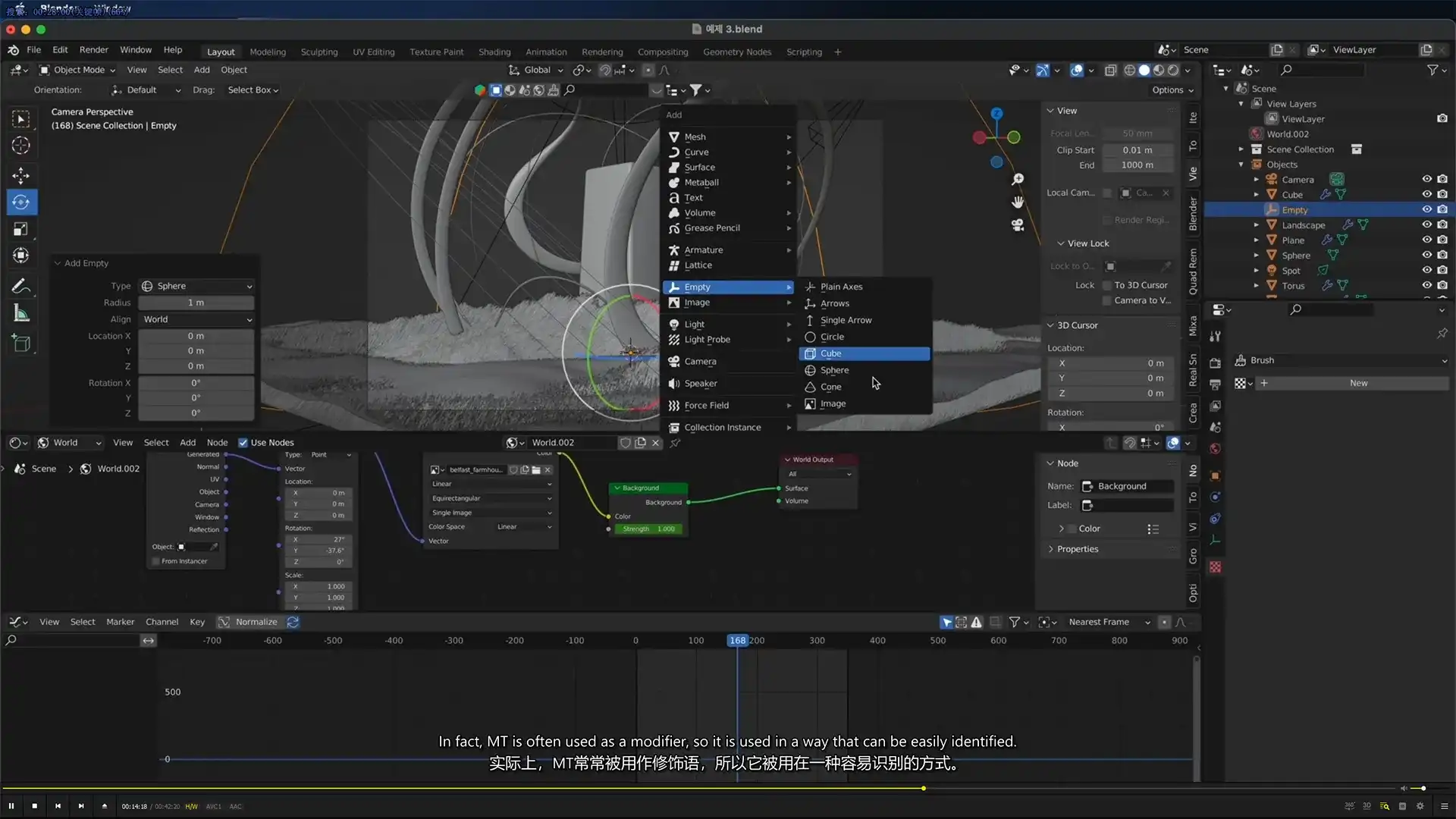Image resolution: width=1456 pixels, height=819 pixels.
Task: Enable Lock To 3D Cursor checkbox
Action: coord(1107,285)
